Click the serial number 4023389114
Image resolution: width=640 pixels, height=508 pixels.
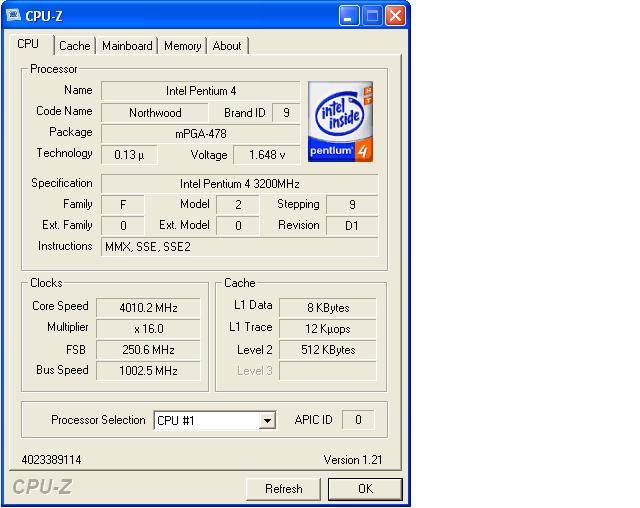coord(51,460)
